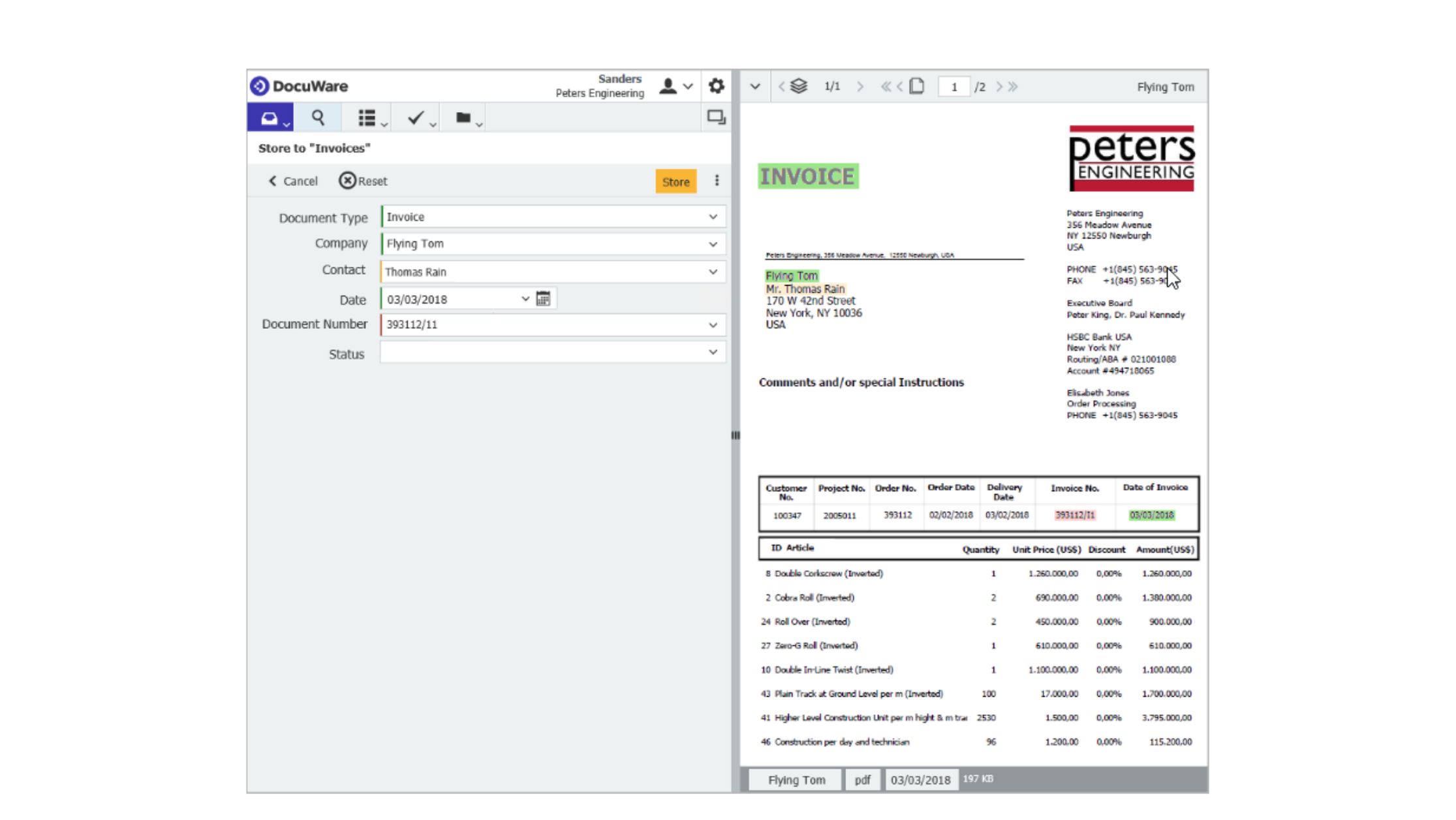Screen dimensions: 1456x820
Task: Click the detach window icon
Action: 716,118
